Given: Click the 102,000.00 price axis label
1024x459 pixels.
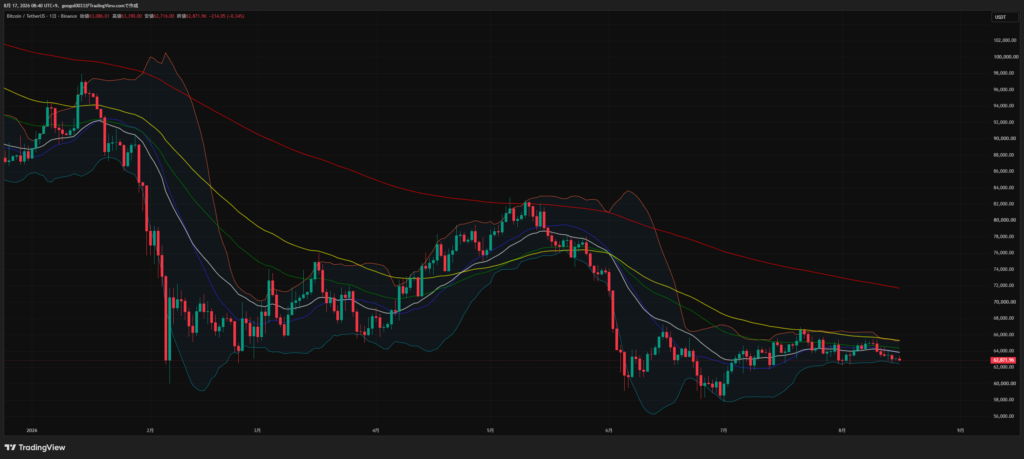Looking at the screenshot, I should coord(1003,40).
